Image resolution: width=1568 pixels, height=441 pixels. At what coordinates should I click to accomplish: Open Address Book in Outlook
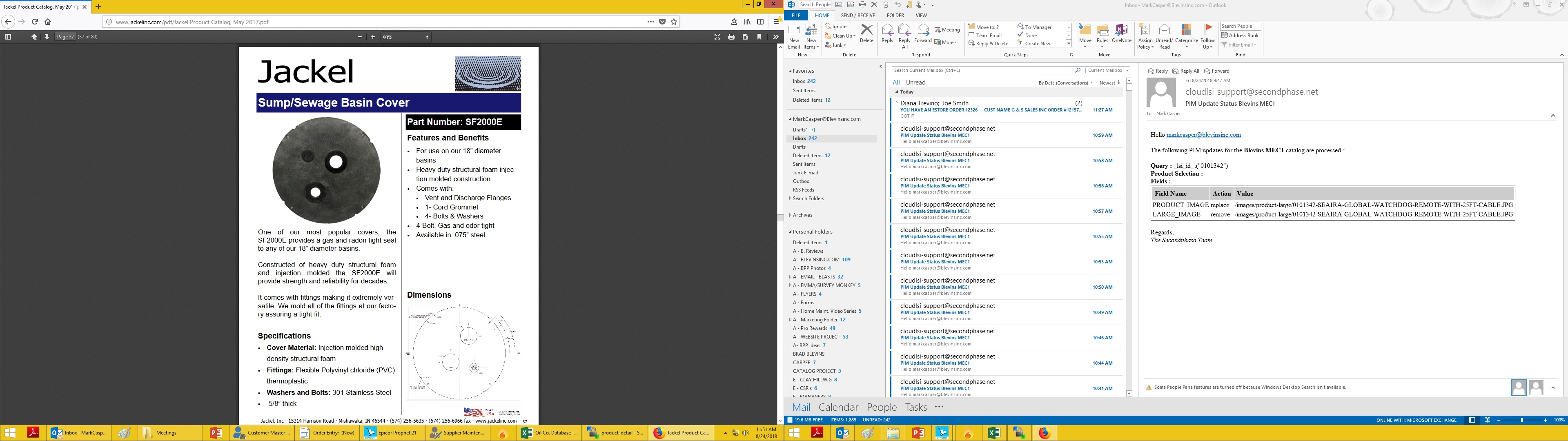(1240, 36)
